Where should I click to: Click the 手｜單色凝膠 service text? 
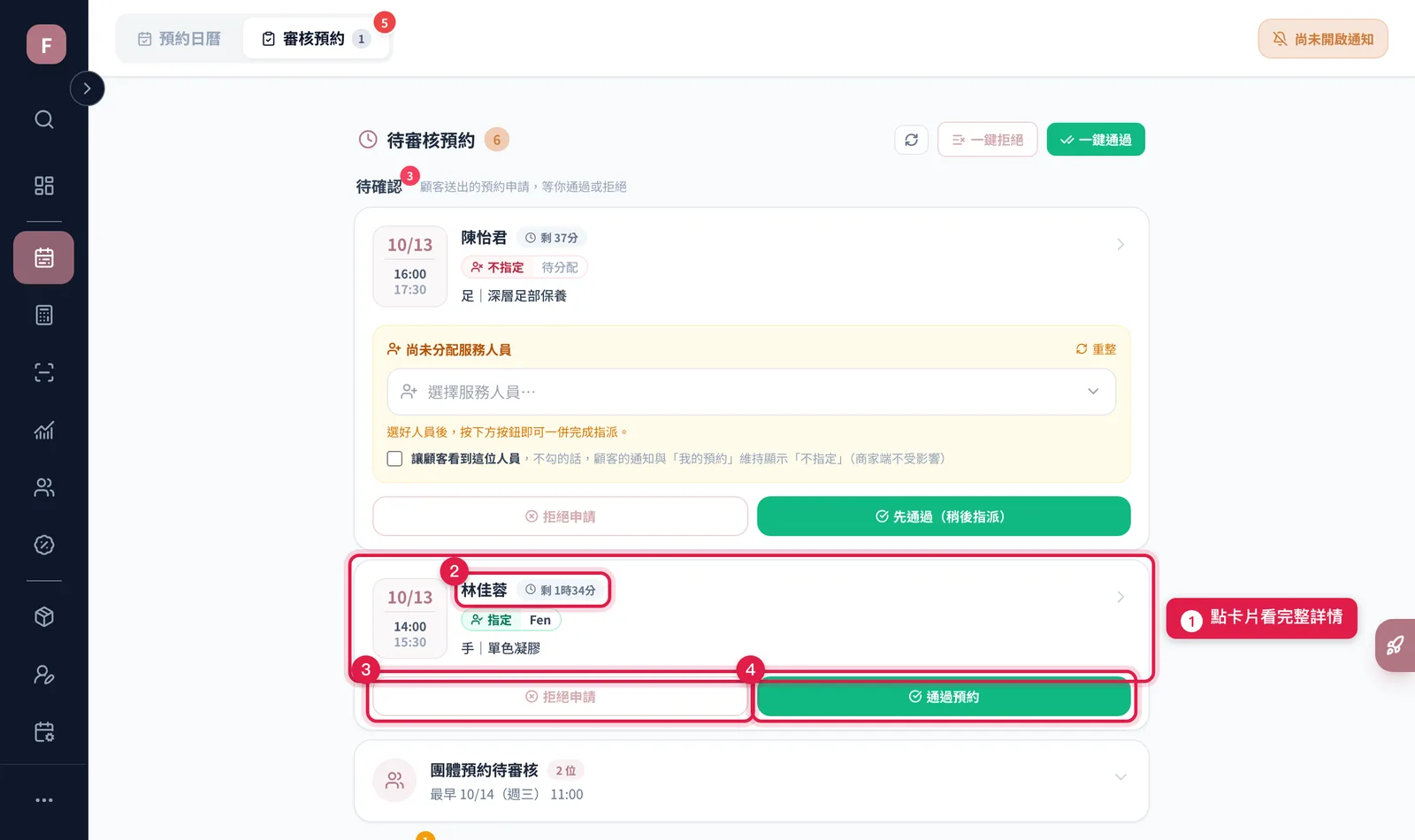click(501, 649)
